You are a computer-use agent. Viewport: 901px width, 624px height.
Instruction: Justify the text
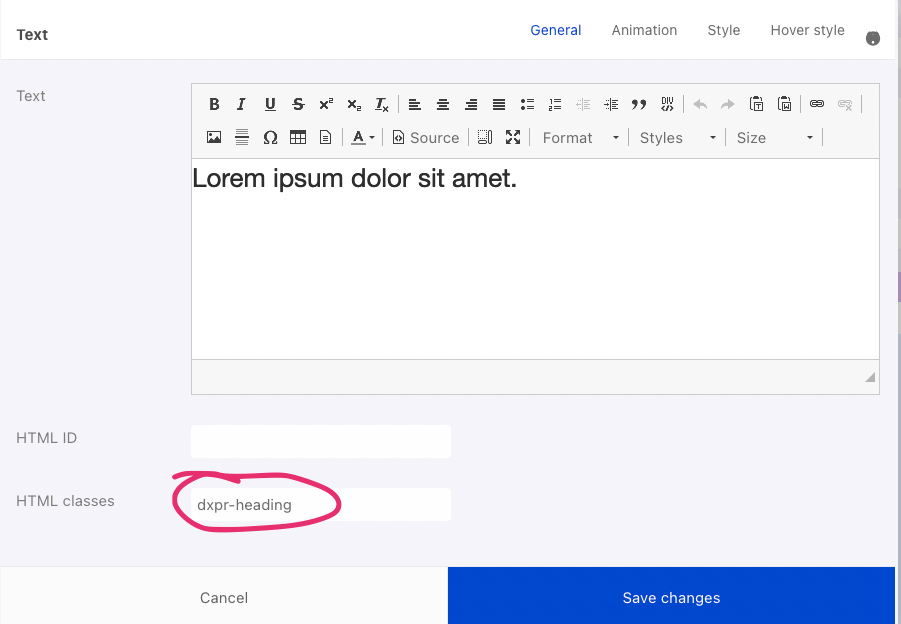coord(499,104)
